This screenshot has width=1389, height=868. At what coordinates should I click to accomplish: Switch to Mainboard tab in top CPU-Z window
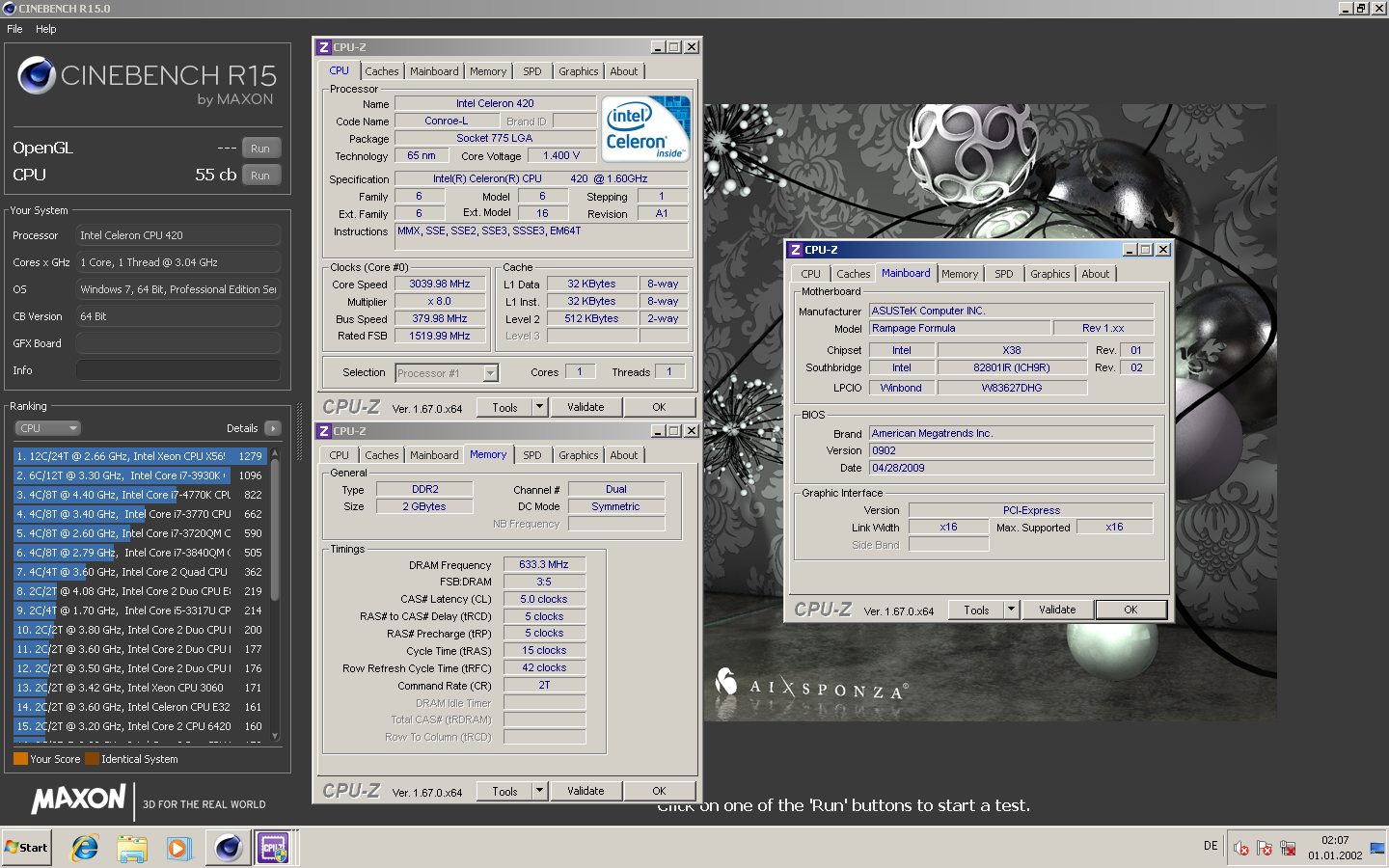434,71
